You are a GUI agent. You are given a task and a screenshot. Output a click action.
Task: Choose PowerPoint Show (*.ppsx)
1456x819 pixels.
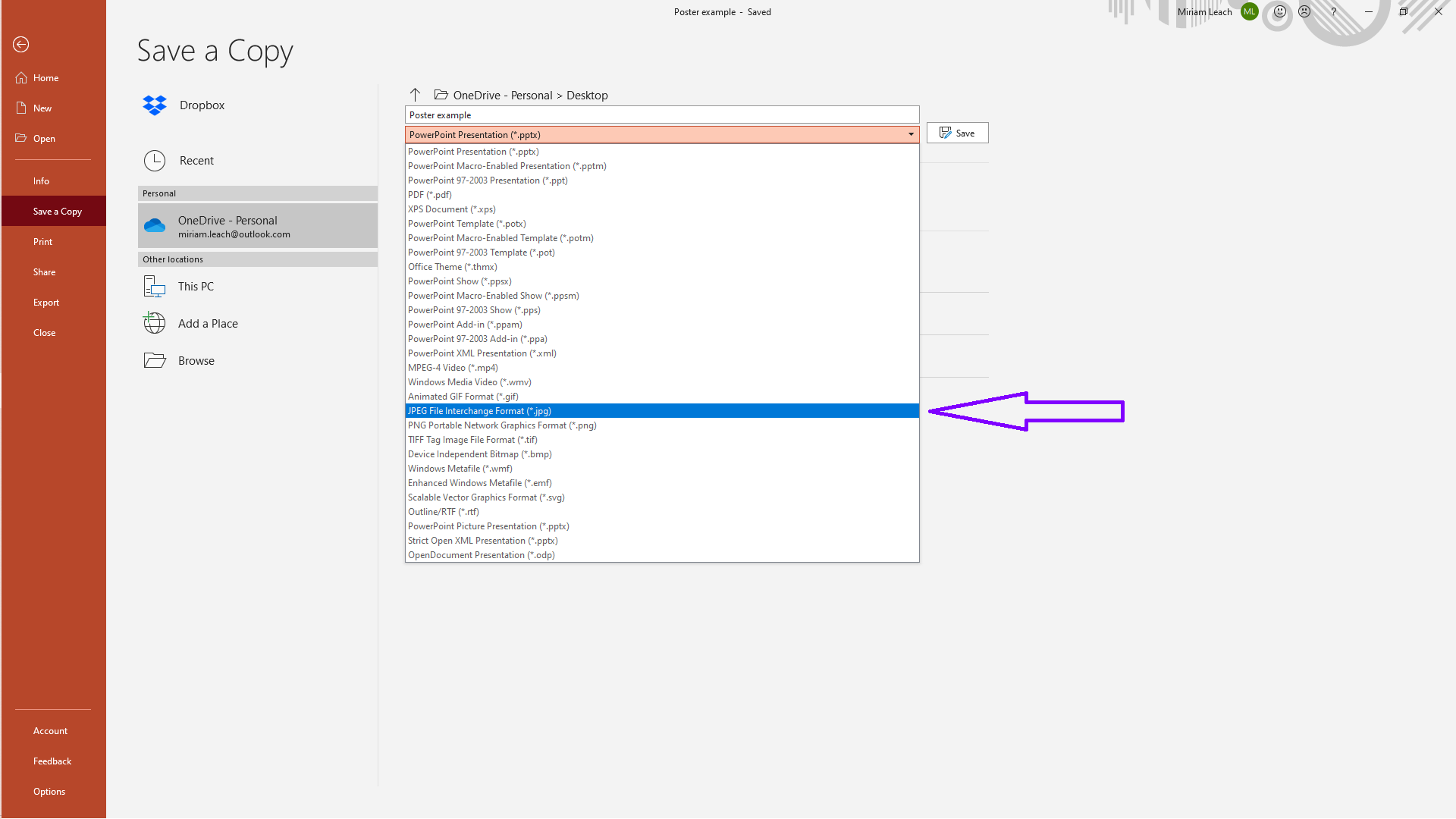(x=662, y=281)
